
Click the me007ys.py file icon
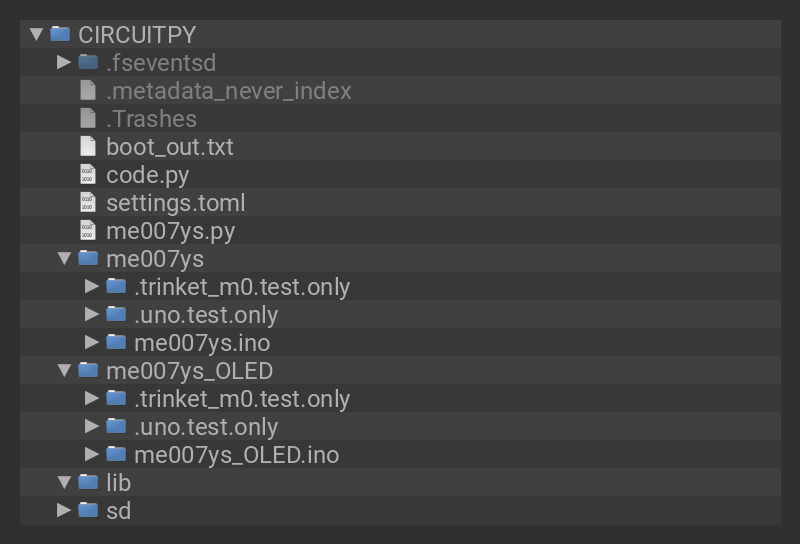[x=88, y=231]
